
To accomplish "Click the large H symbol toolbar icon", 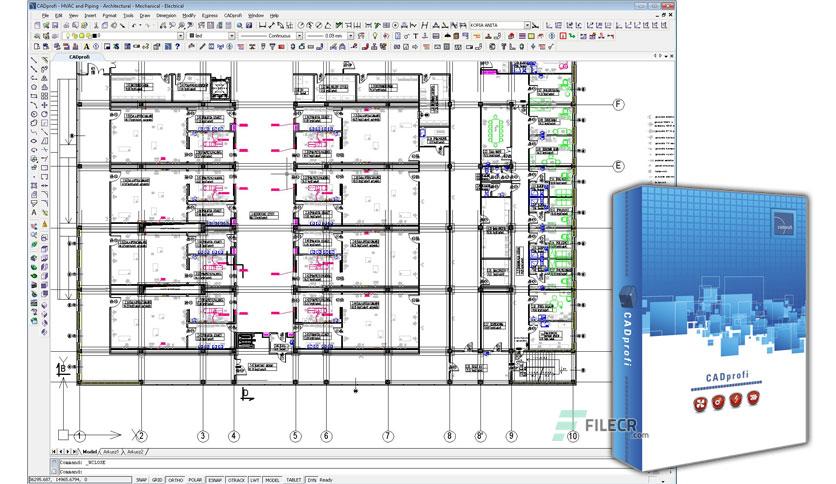I will pyautogui.click(x=424, y=25).
